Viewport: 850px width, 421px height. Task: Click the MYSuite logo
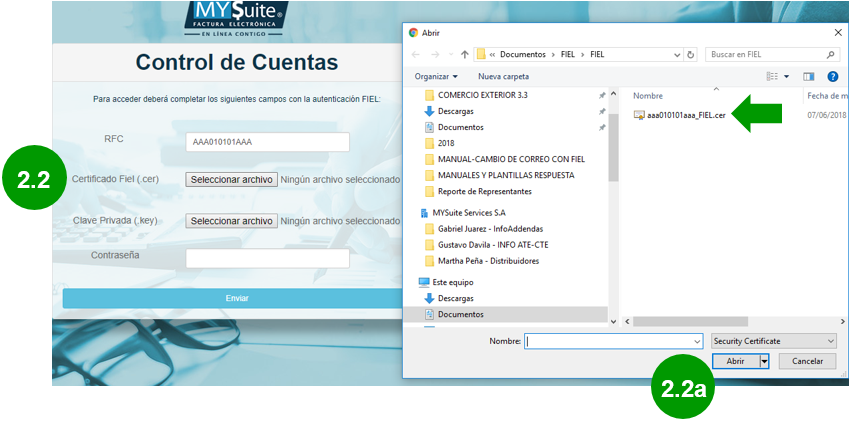click(x=234, y=19)
